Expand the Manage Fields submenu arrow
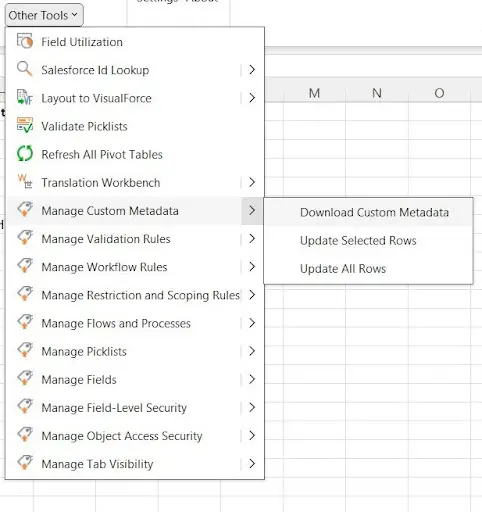482x512 pixels. coord(252,379)
